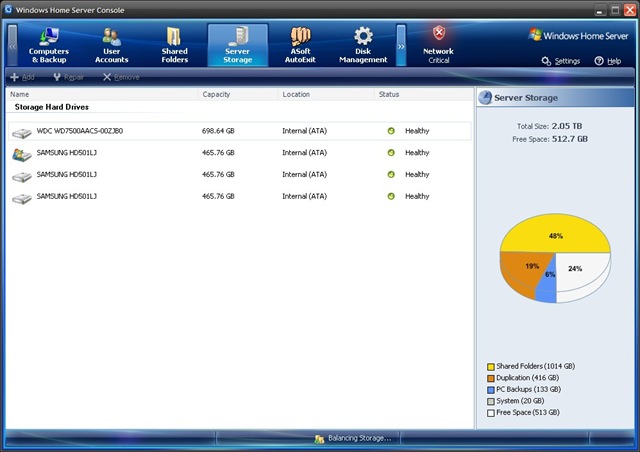Click the Repair drive button
The image size is (640, 452).
[x=68, y=77]
